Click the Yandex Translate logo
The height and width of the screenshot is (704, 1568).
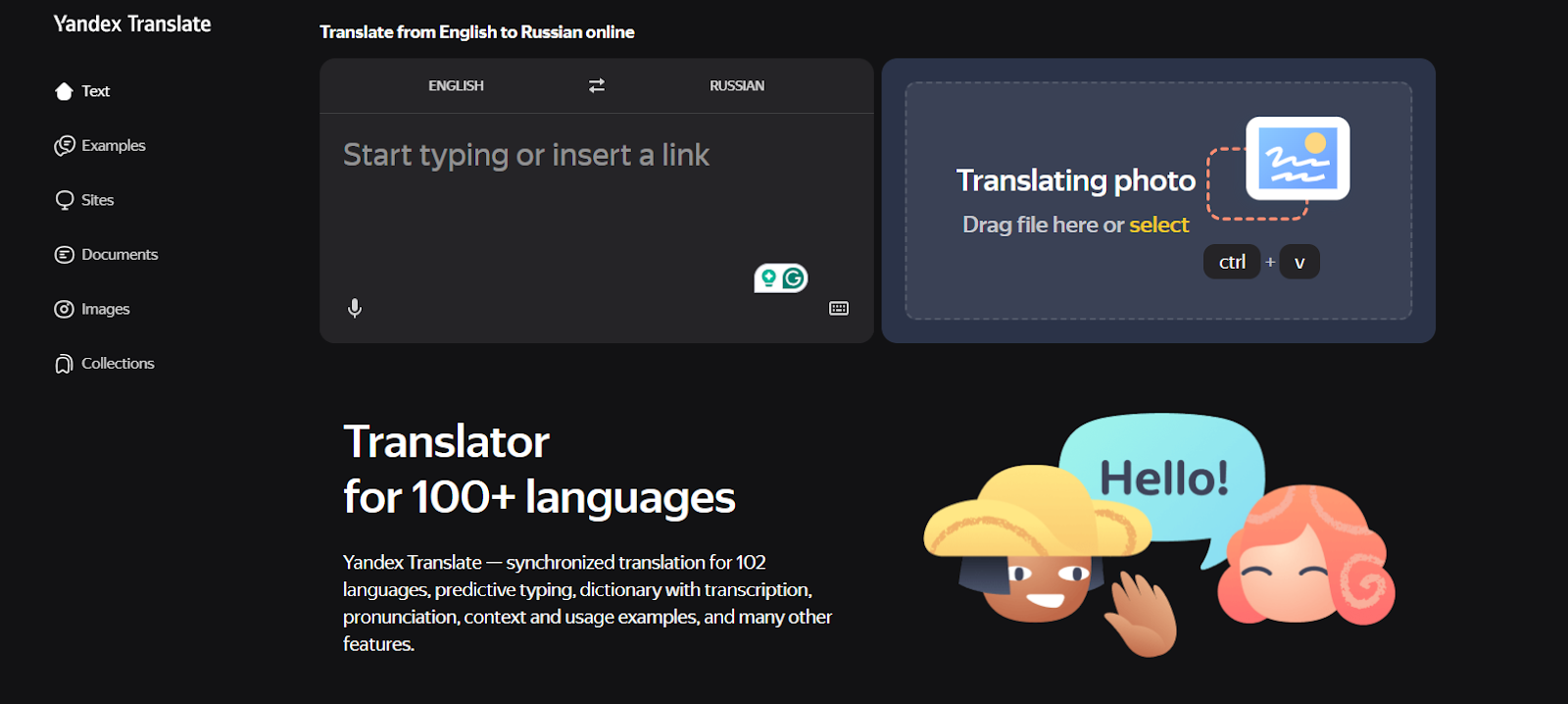click(132, 25)
